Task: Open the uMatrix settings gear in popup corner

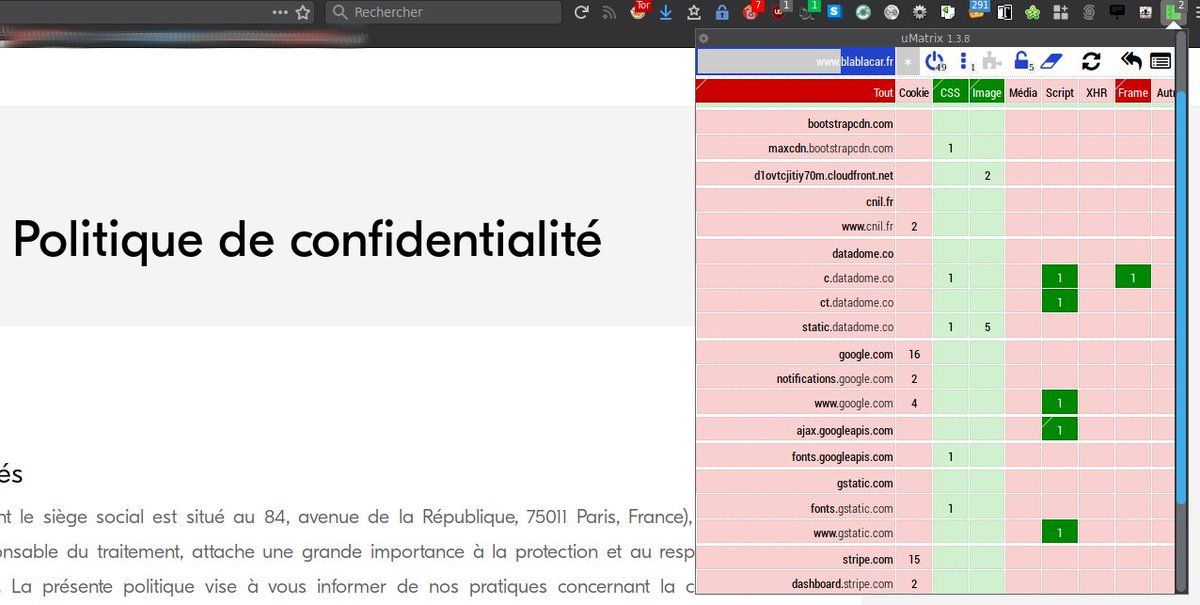Action: 703,38
